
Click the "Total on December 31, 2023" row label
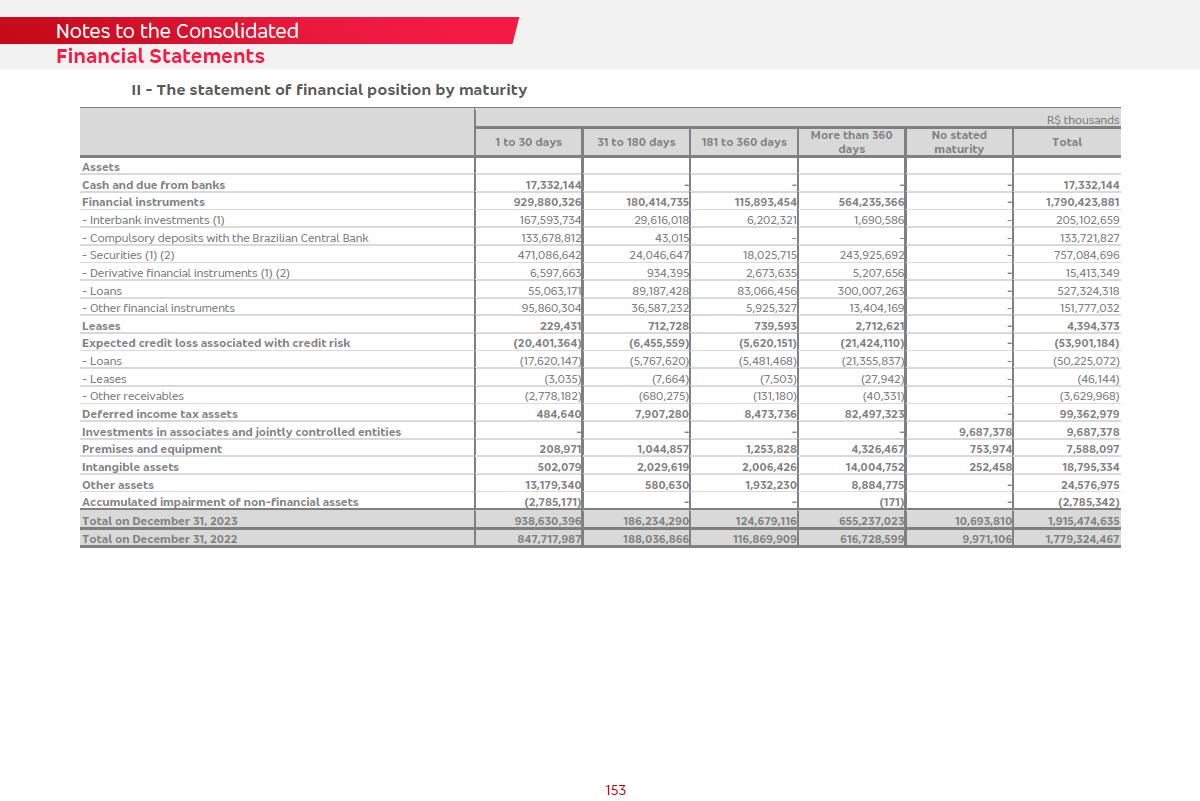click(160, 521)
